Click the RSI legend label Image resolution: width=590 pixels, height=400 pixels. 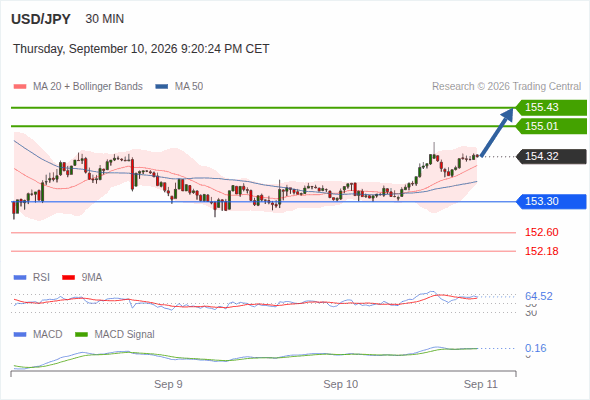point(41,278)
